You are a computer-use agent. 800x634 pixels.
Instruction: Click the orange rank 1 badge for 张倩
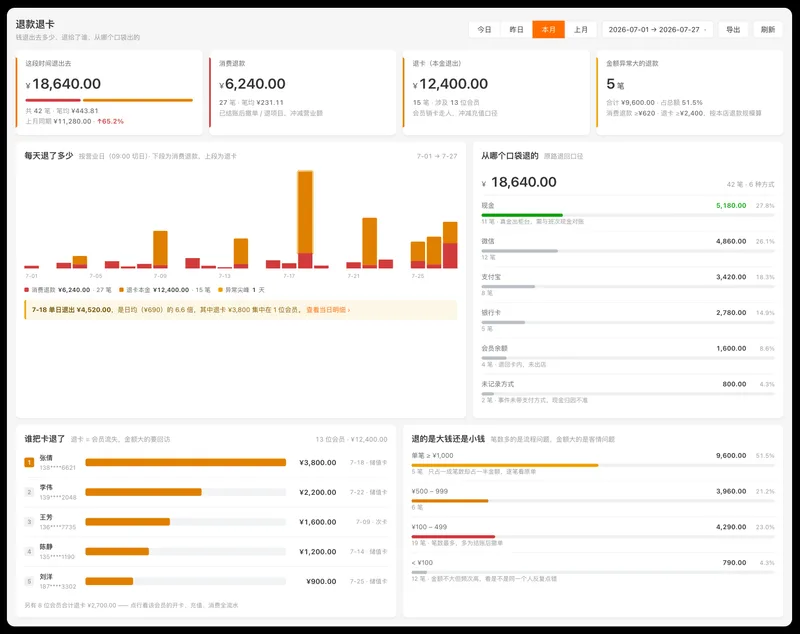pyautogui.click(x=29, y=463)
